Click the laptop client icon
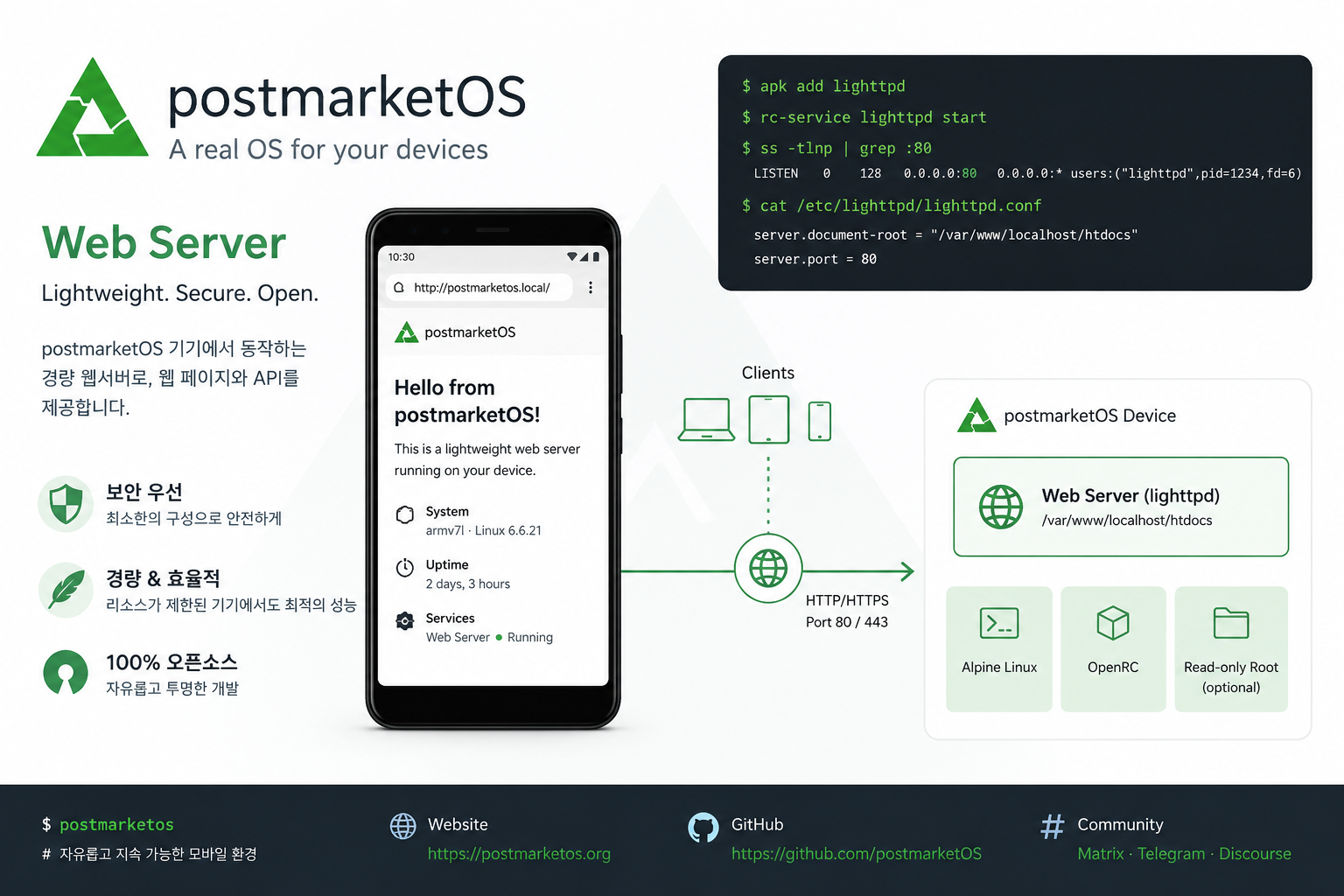Image resolution: width=1344 pixels, height=896 pixels. click(x=706, y=420)
